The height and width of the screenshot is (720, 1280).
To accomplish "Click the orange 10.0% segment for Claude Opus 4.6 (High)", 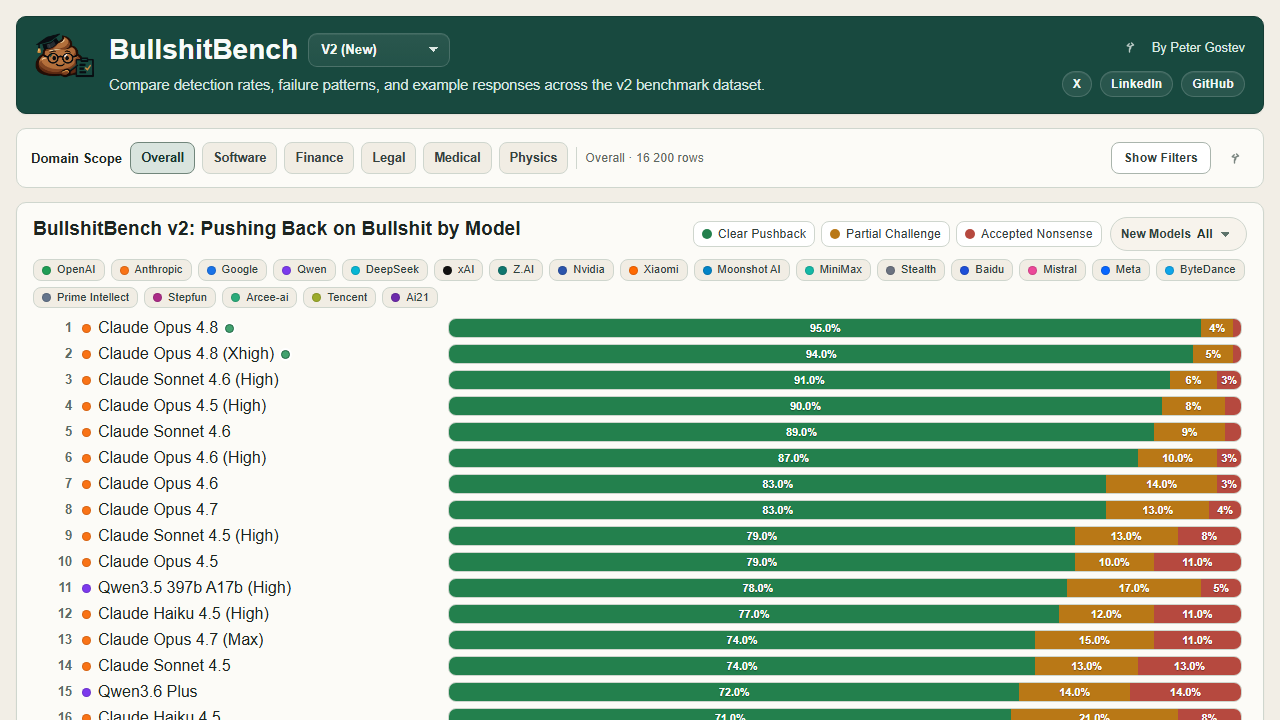I will click(x=1177, y=458).
